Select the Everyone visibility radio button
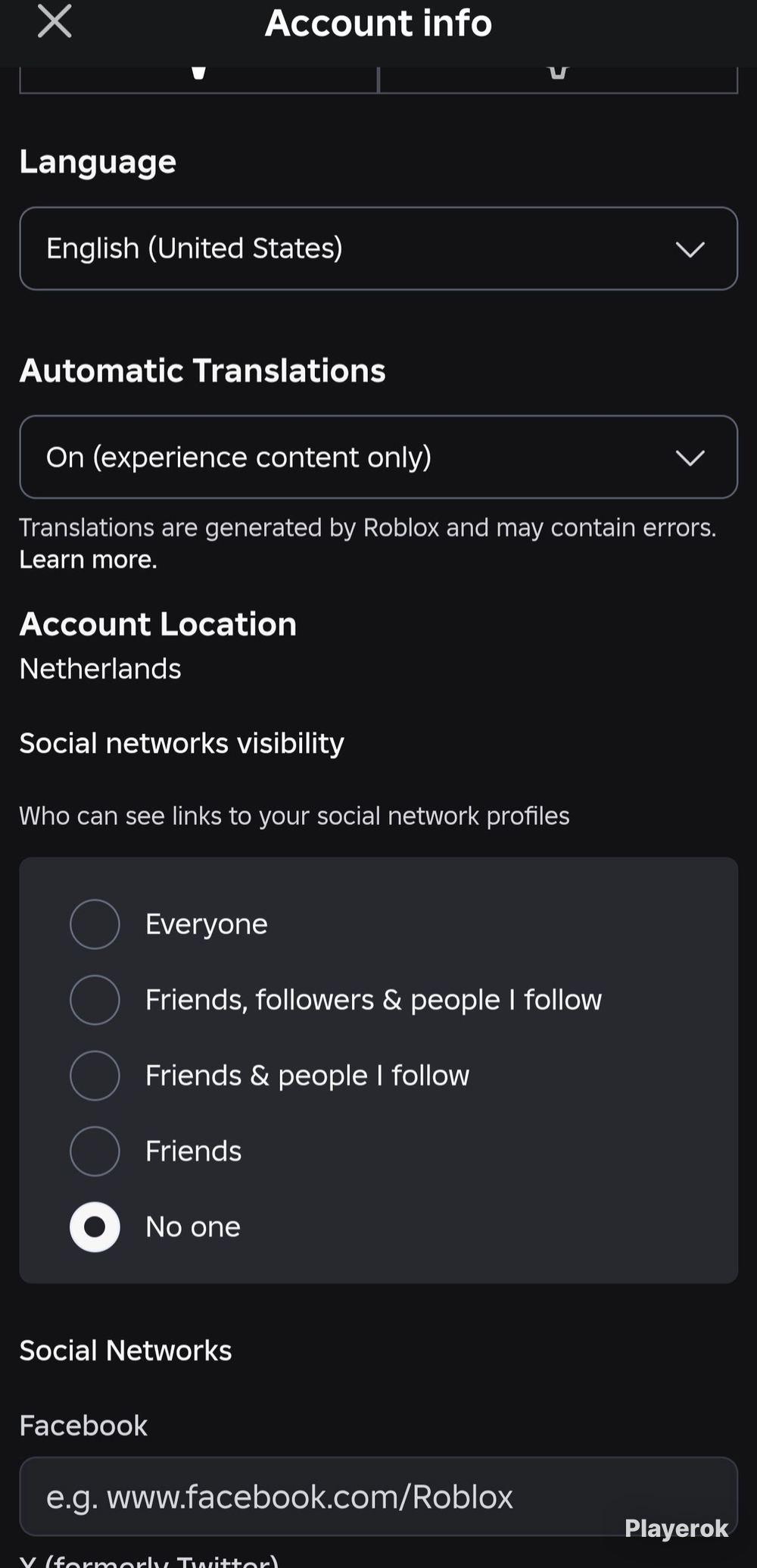 tap(95, 924)
